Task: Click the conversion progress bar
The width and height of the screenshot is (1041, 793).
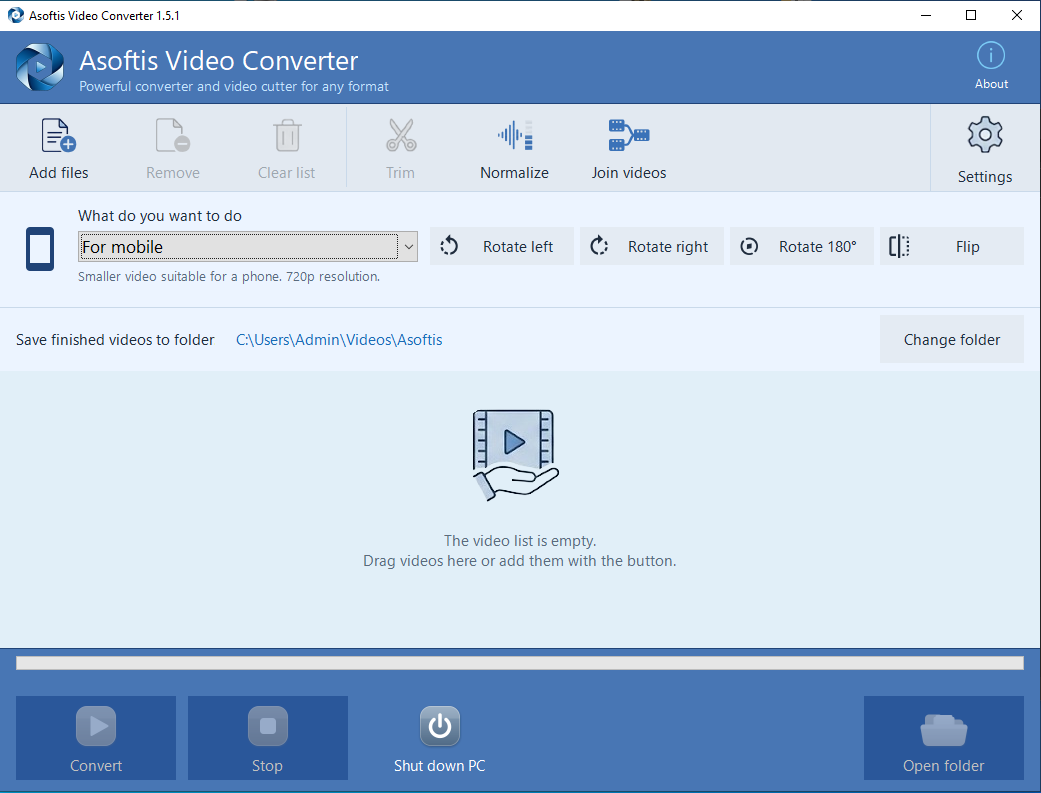Action: 520,663
